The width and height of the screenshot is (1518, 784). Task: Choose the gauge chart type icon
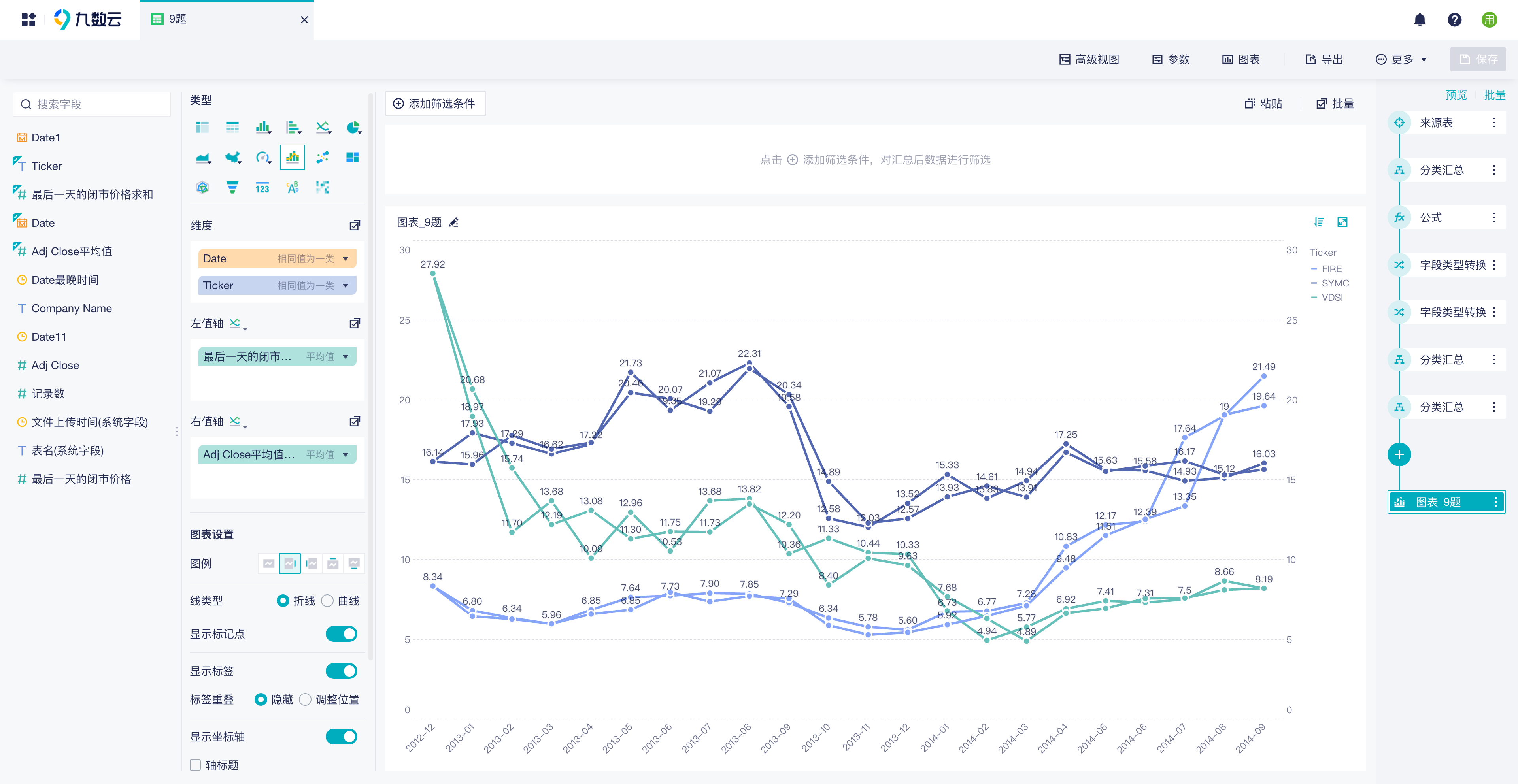[263, 157]
